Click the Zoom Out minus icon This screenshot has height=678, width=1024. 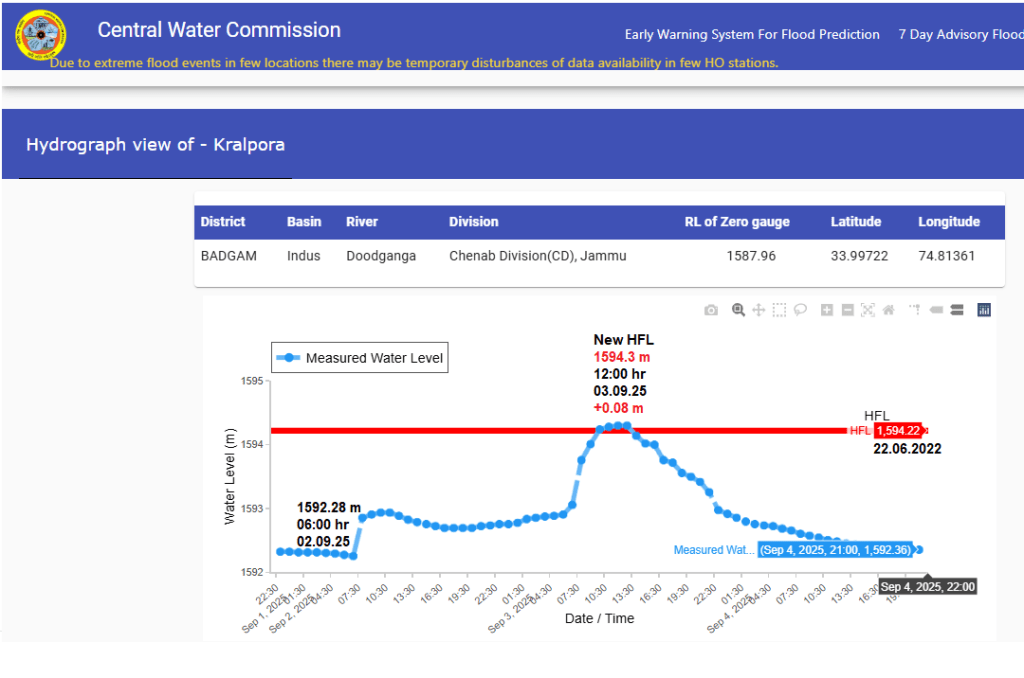tap(847, 310)
